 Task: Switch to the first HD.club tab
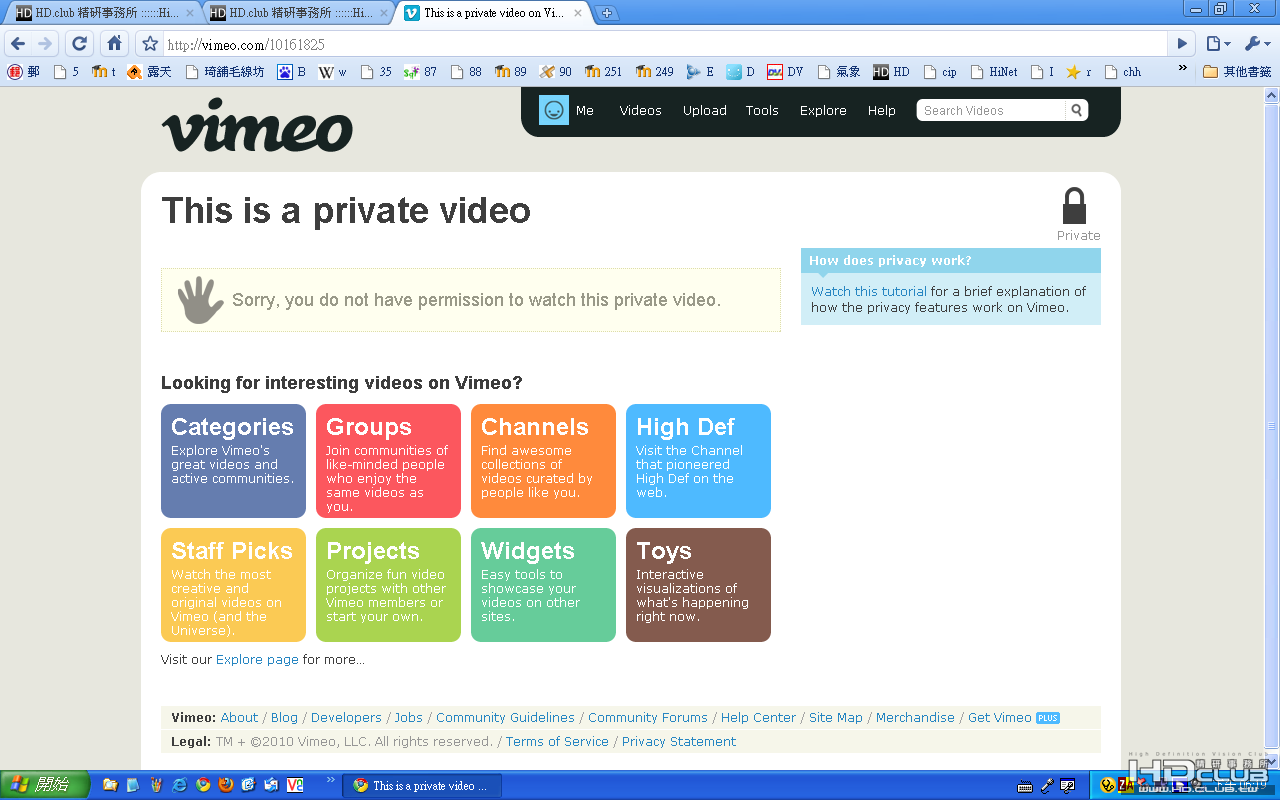(104, 13)
